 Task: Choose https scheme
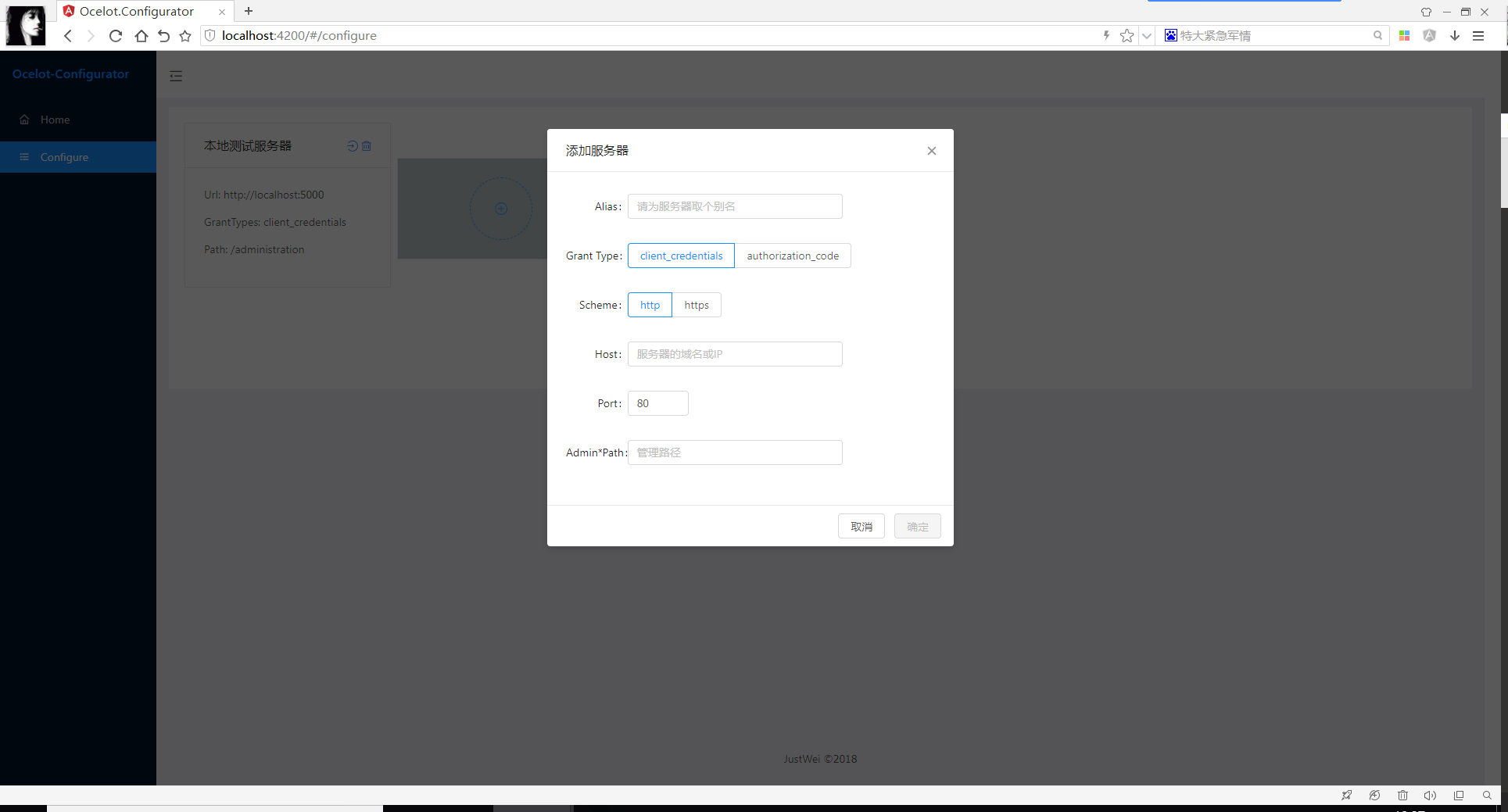(x=697, y=305)
